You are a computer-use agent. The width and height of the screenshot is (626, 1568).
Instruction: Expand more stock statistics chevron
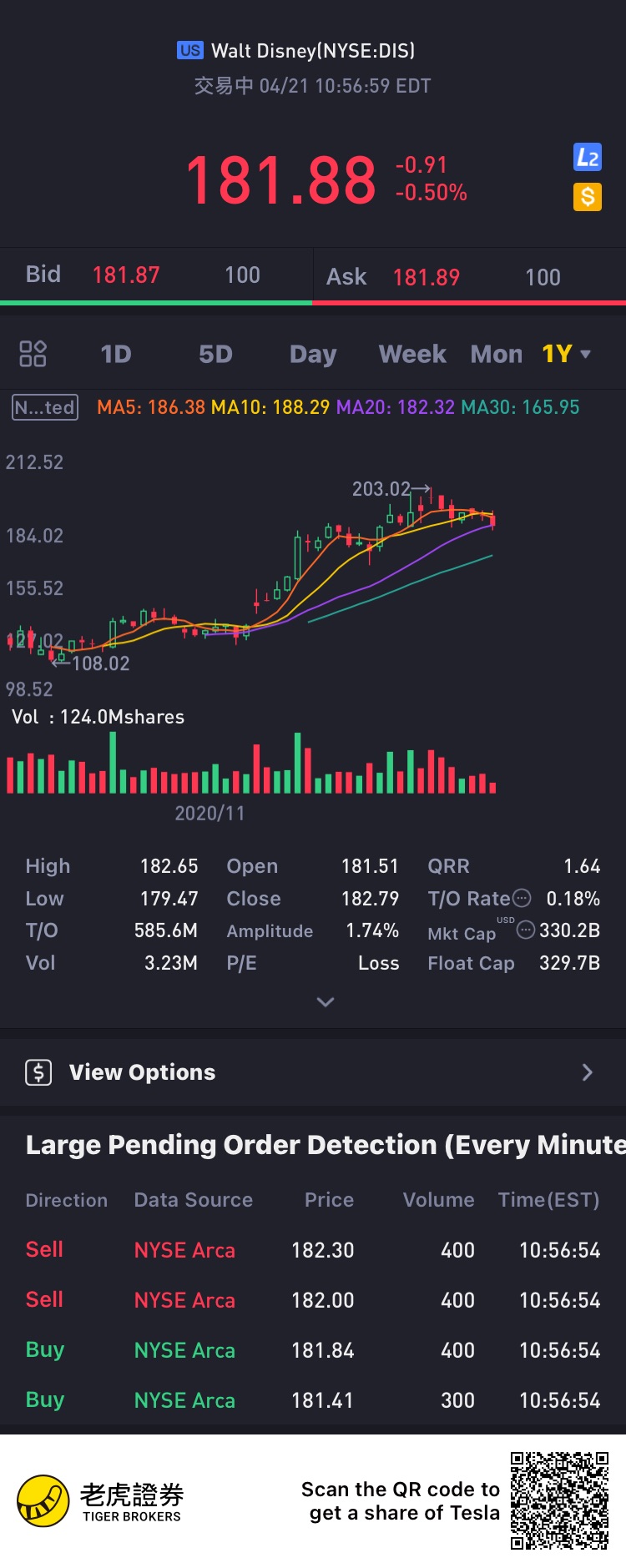[x=326, y=1001]
